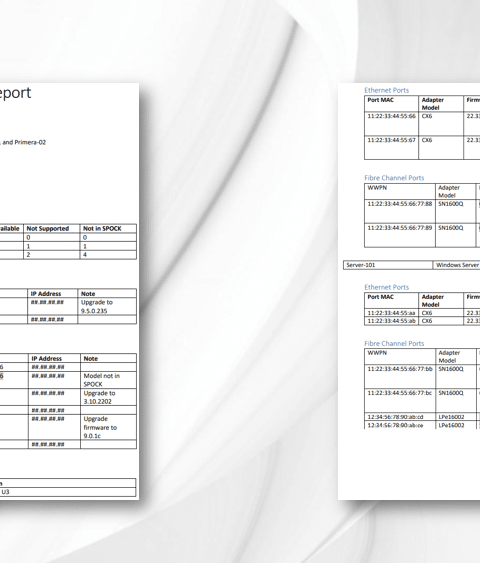Select SN1600Q in the 77:bb WWPN row
The image size is (480, 563).
451,369
